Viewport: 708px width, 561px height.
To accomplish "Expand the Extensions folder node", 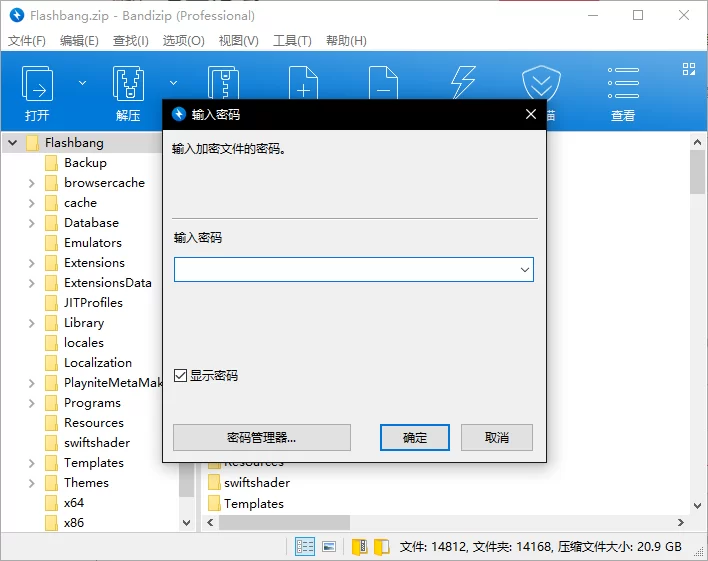I will point(31,263).
